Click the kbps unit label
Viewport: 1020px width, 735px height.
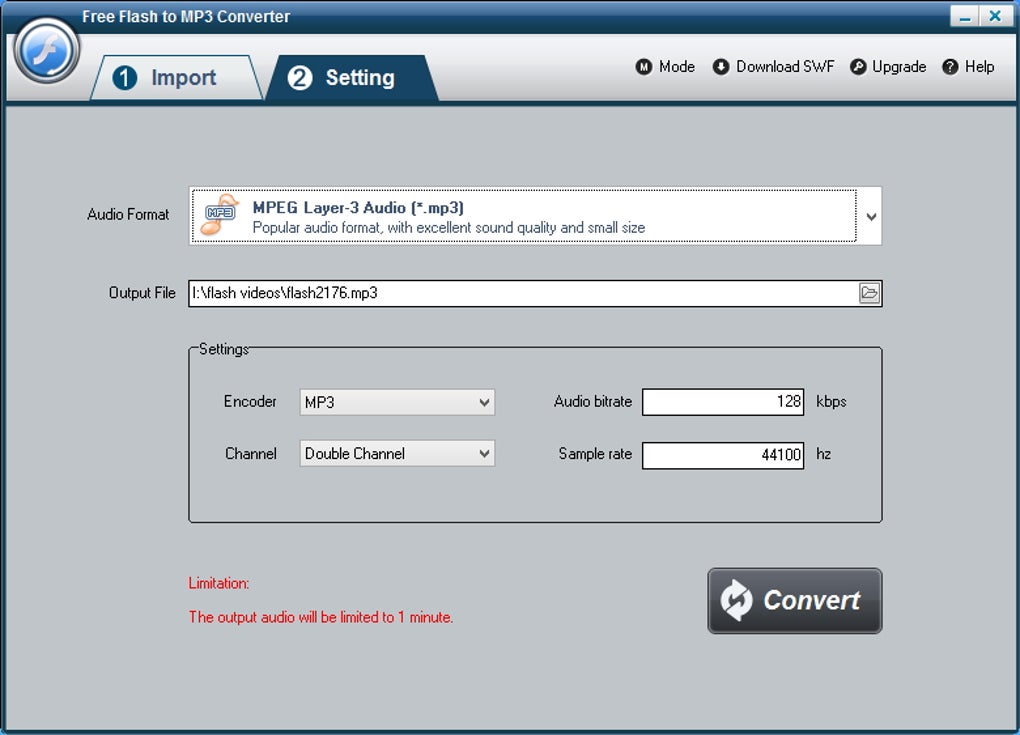[831, 401]
